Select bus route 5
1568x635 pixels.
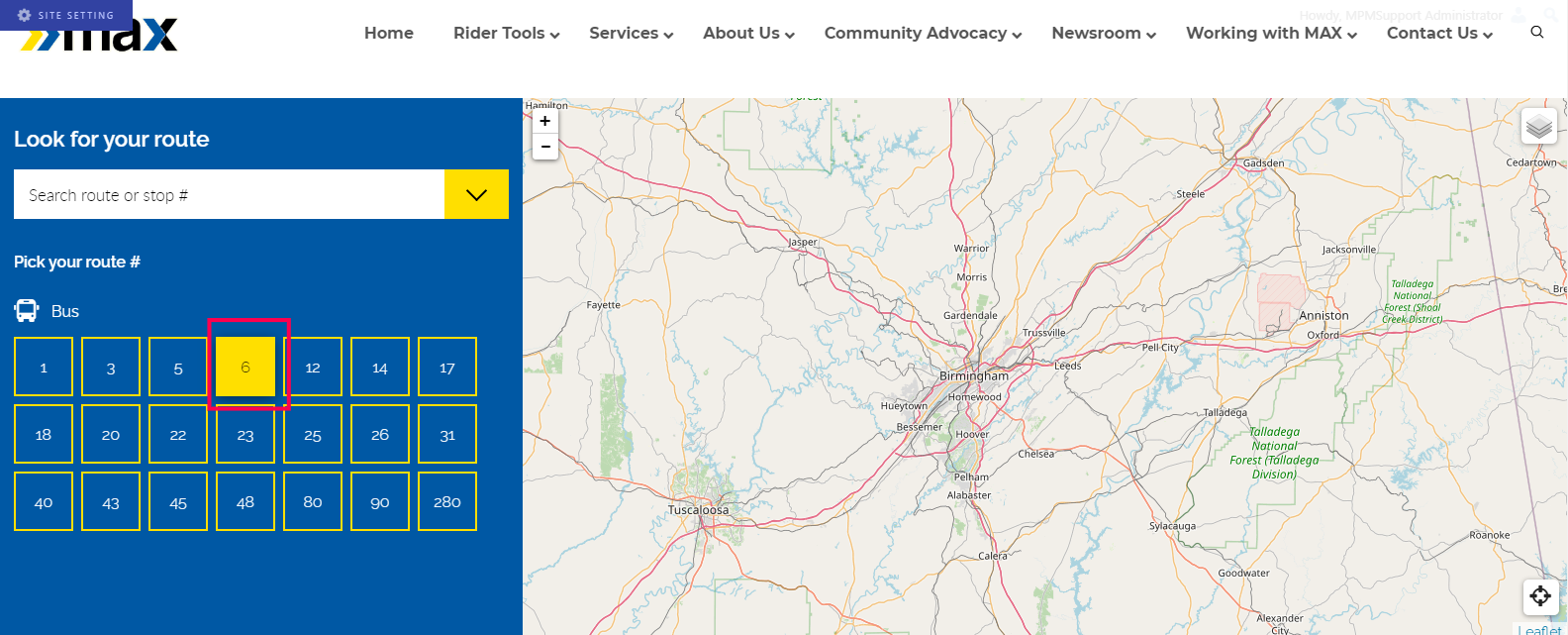click(178, 367)
